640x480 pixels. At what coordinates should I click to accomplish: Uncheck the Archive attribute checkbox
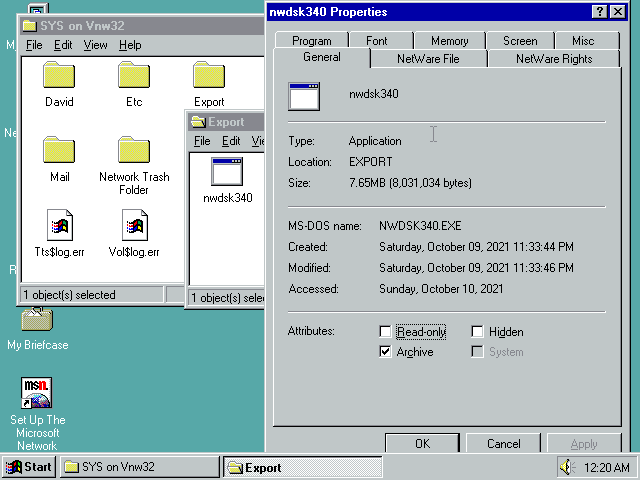click(385, 351)
